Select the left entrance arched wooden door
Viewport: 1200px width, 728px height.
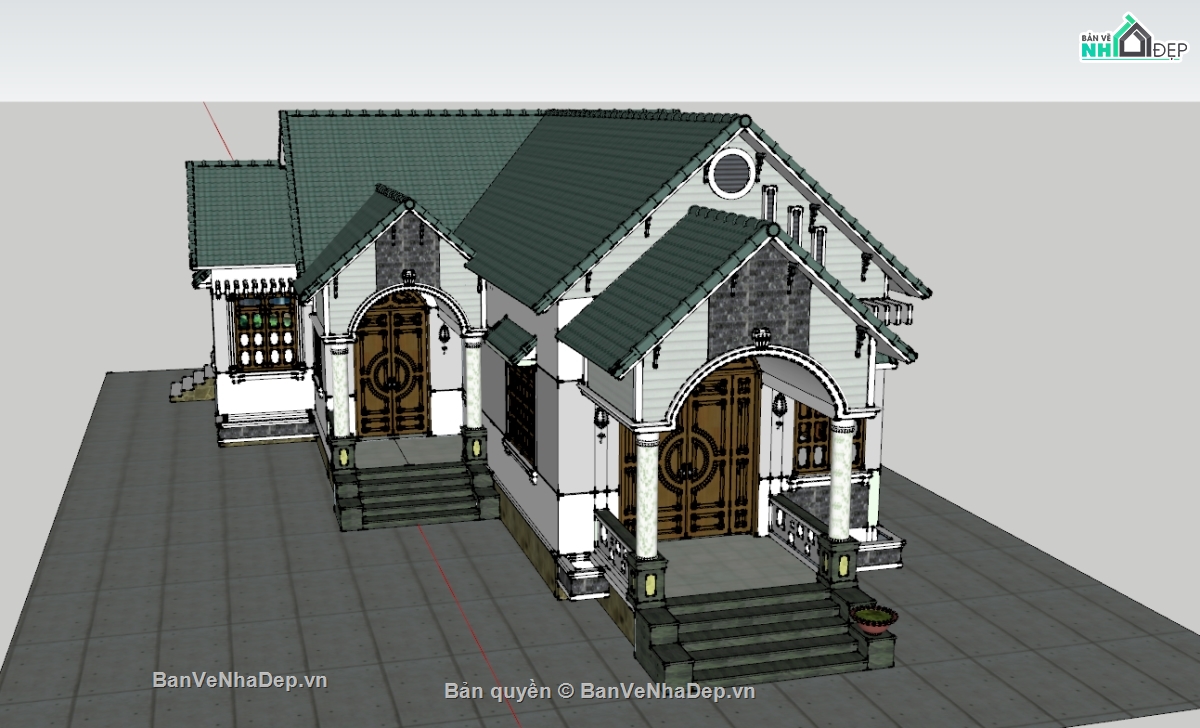[x=394, y=370]
